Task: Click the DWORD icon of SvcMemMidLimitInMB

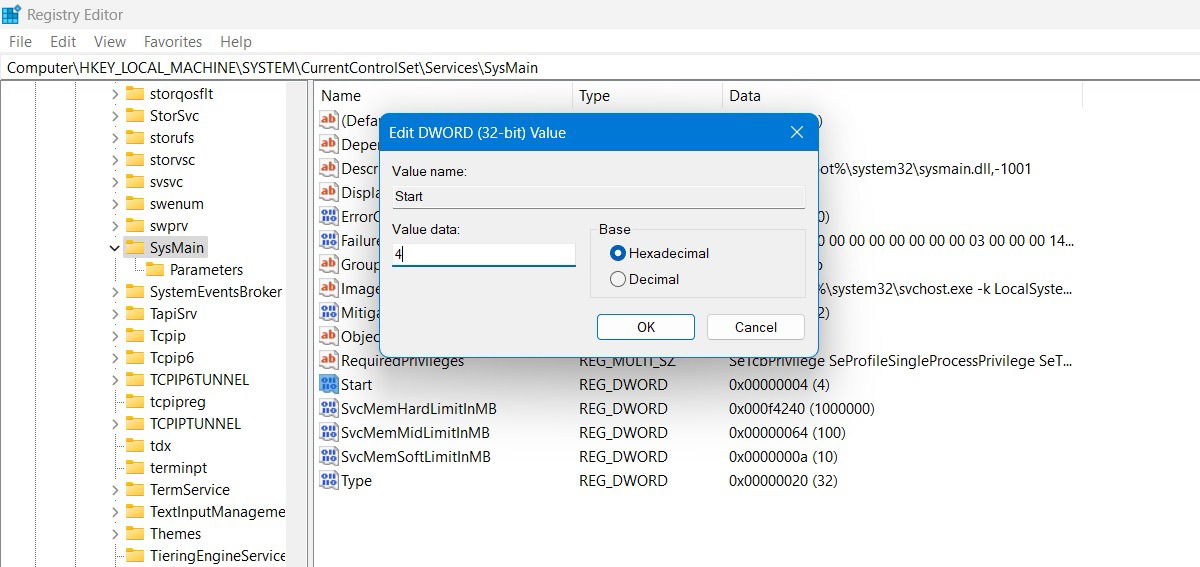Action: point(328,432)
